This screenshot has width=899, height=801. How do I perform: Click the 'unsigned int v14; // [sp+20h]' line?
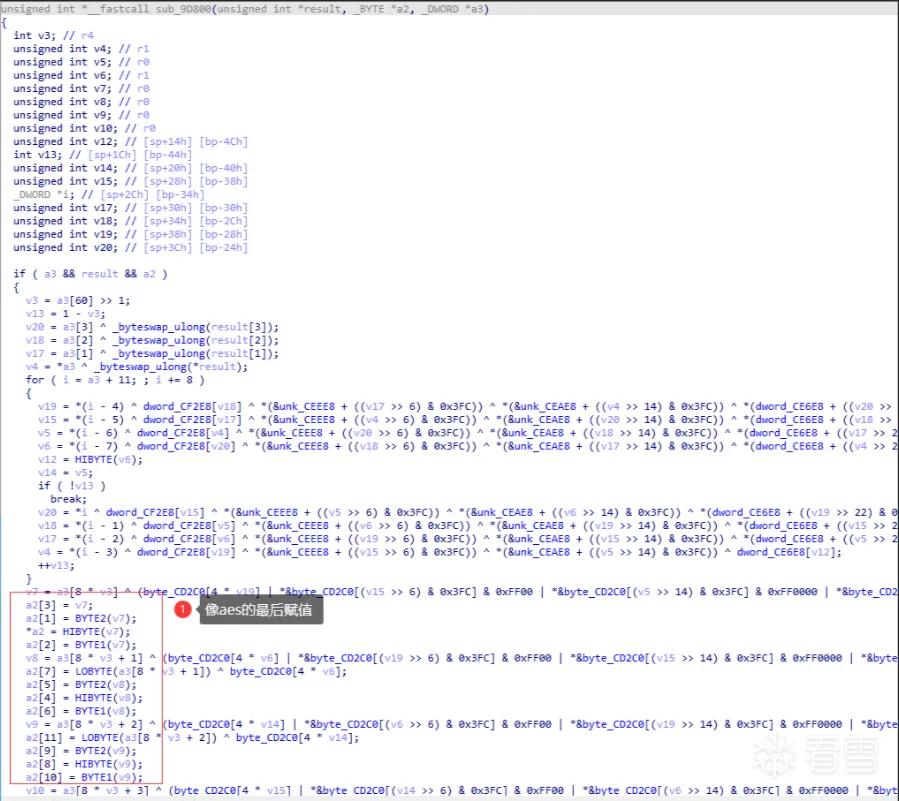(x=130, y=168)
